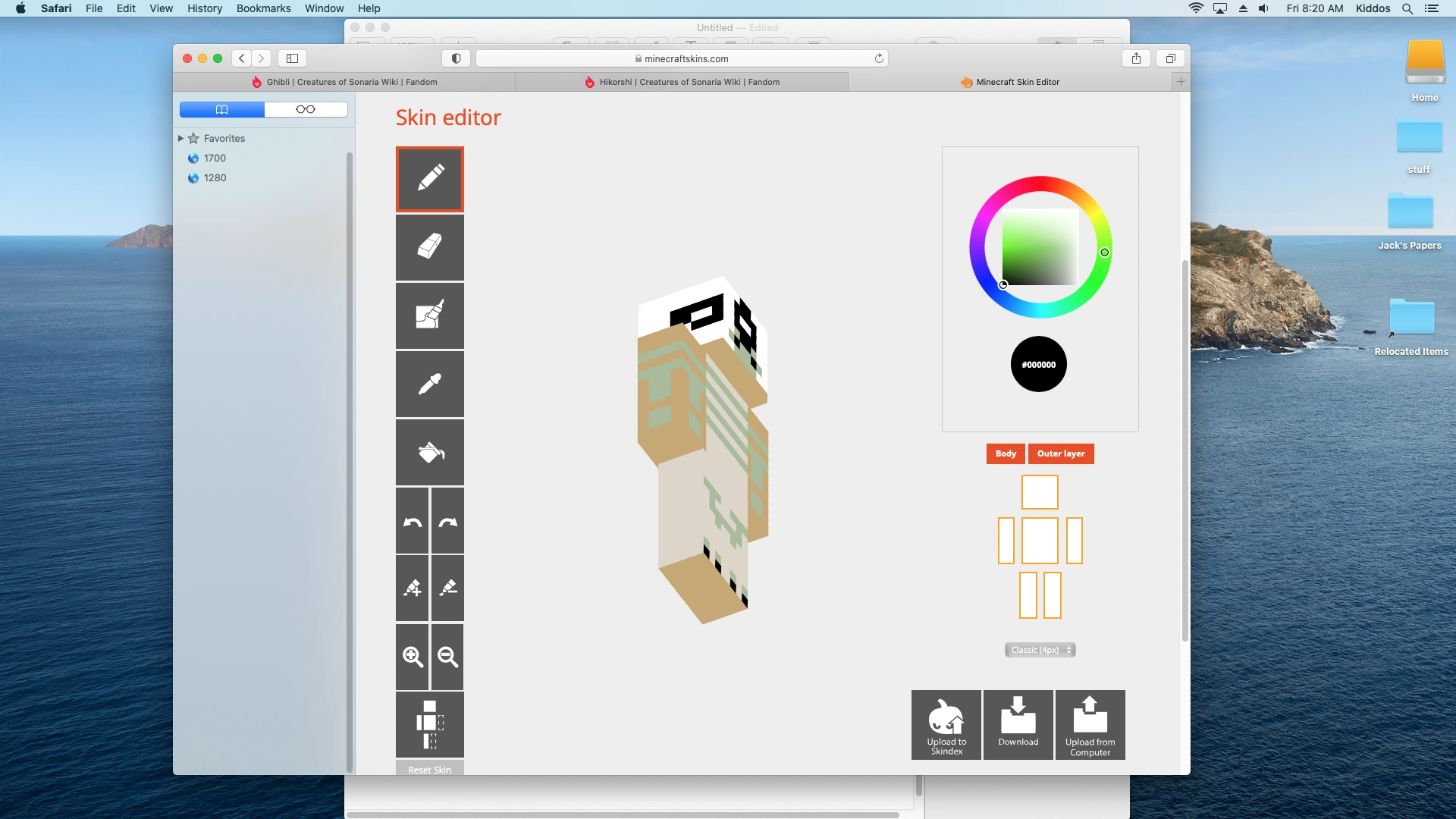Viewport: 1456px width, 819px height.
Task: Toggle the Body layer button
Action: pos(1006,453)
